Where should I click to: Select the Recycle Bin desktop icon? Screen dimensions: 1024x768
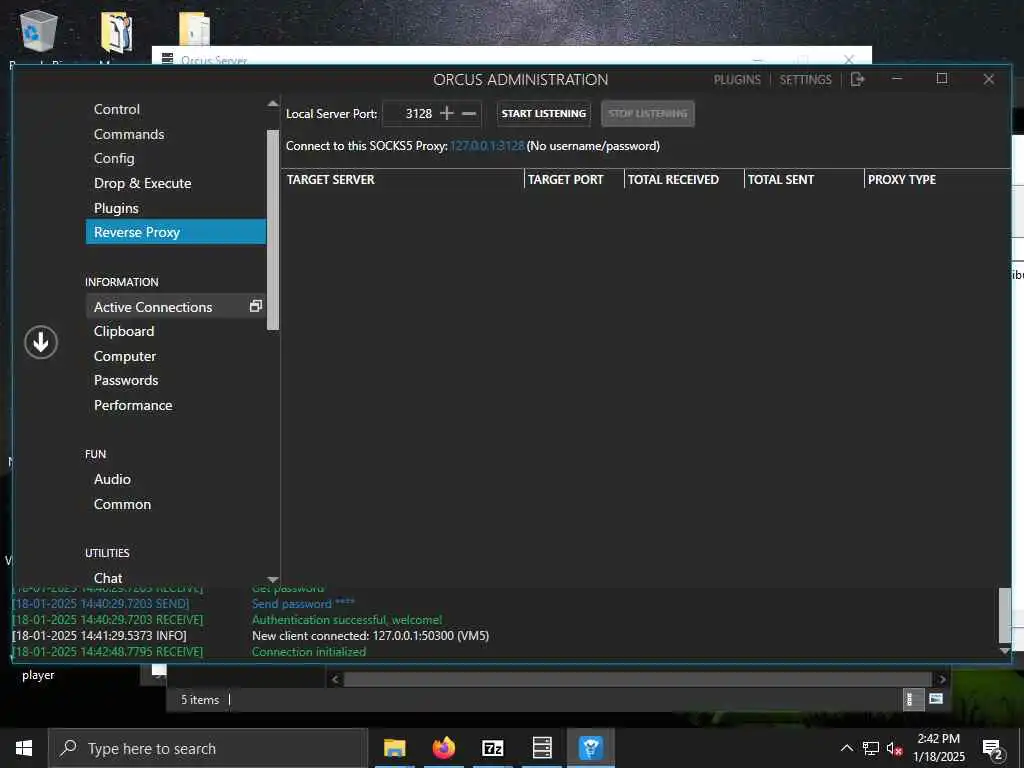click(39, 31)
